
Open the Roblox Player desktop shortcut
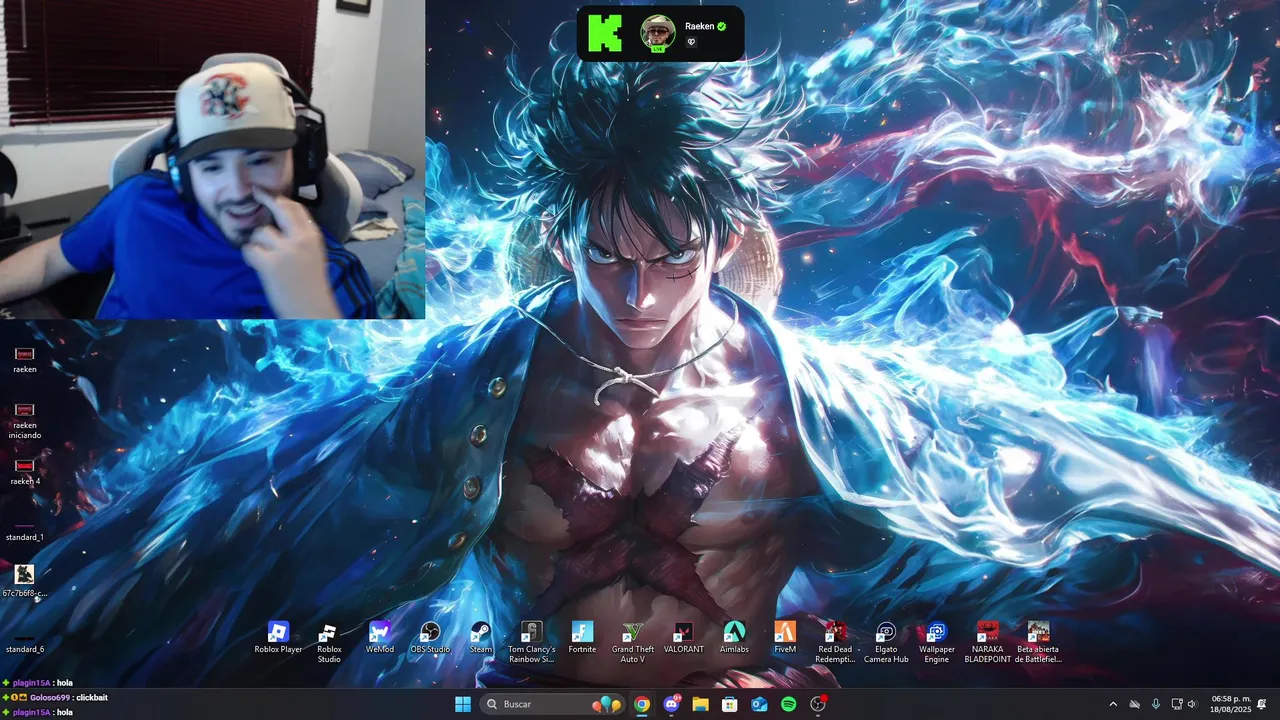[x=278, y=638]
